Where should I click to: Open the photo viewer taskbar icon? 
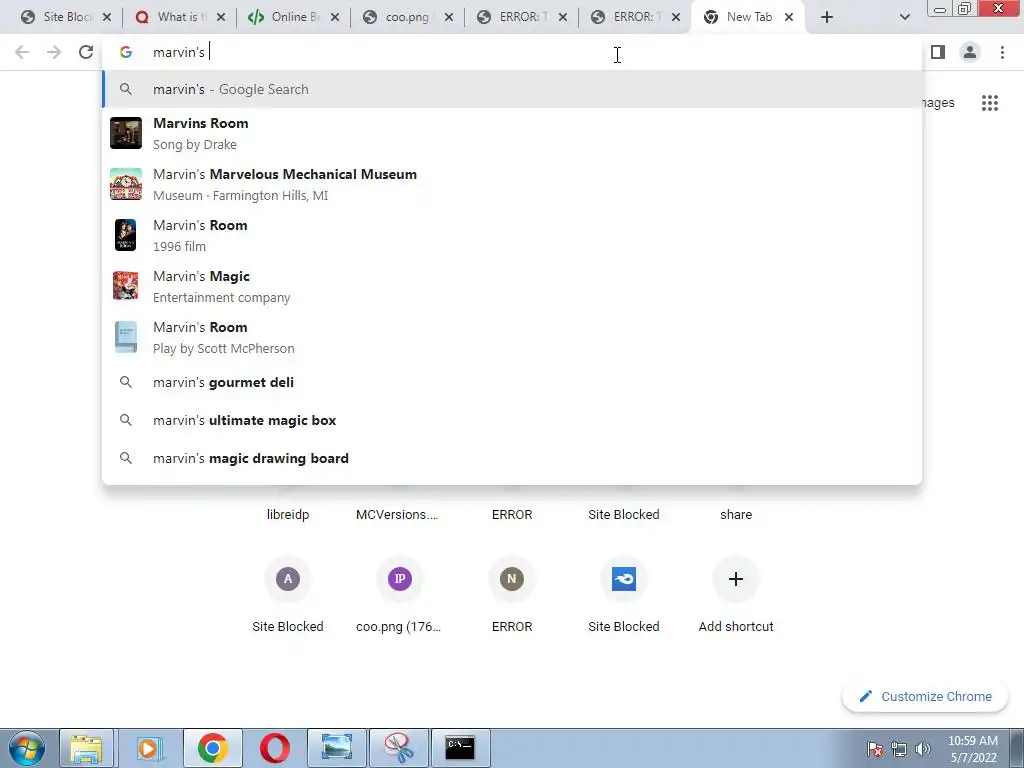tap(336, 748)
